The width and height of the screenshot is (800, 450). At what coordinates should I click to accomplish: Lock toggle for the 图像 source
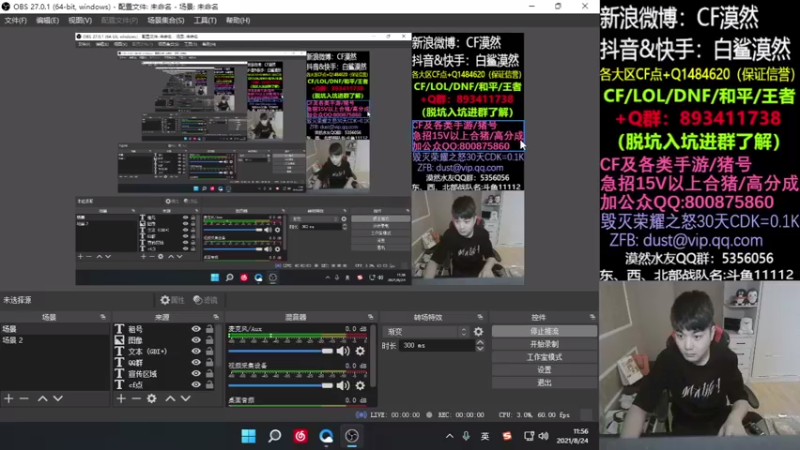210,340
